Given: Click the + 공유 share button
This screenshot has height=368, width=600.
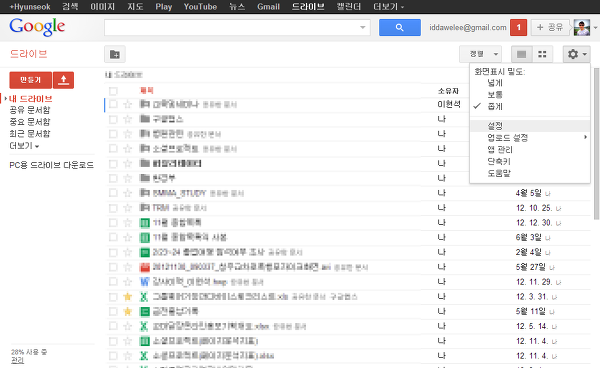Looking at the screenshot, I should [x=549, y=28].
